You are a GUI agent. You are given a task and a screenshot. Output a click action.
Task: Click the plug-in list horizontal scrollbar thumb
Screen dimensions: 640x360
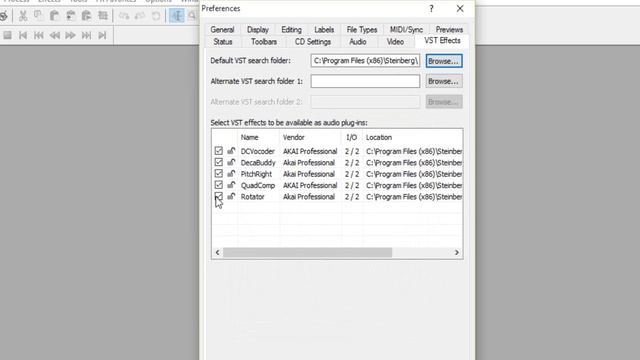coord(307,253)
